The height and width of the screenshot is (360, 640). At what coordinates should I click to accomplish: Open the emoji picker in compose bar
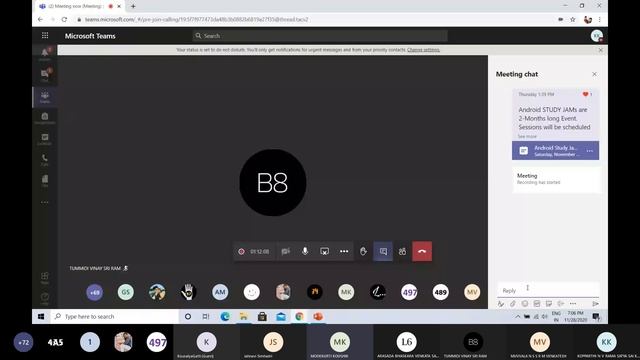pyautogui.click(x=525, y=304)
